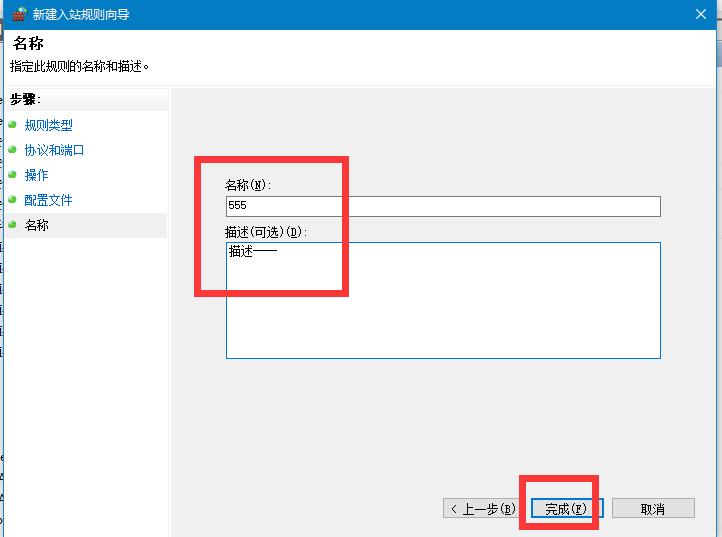The image size is (722, 537).
Task: Click green bullet beside 协议和端口
Action: click(x=12, y=149)
